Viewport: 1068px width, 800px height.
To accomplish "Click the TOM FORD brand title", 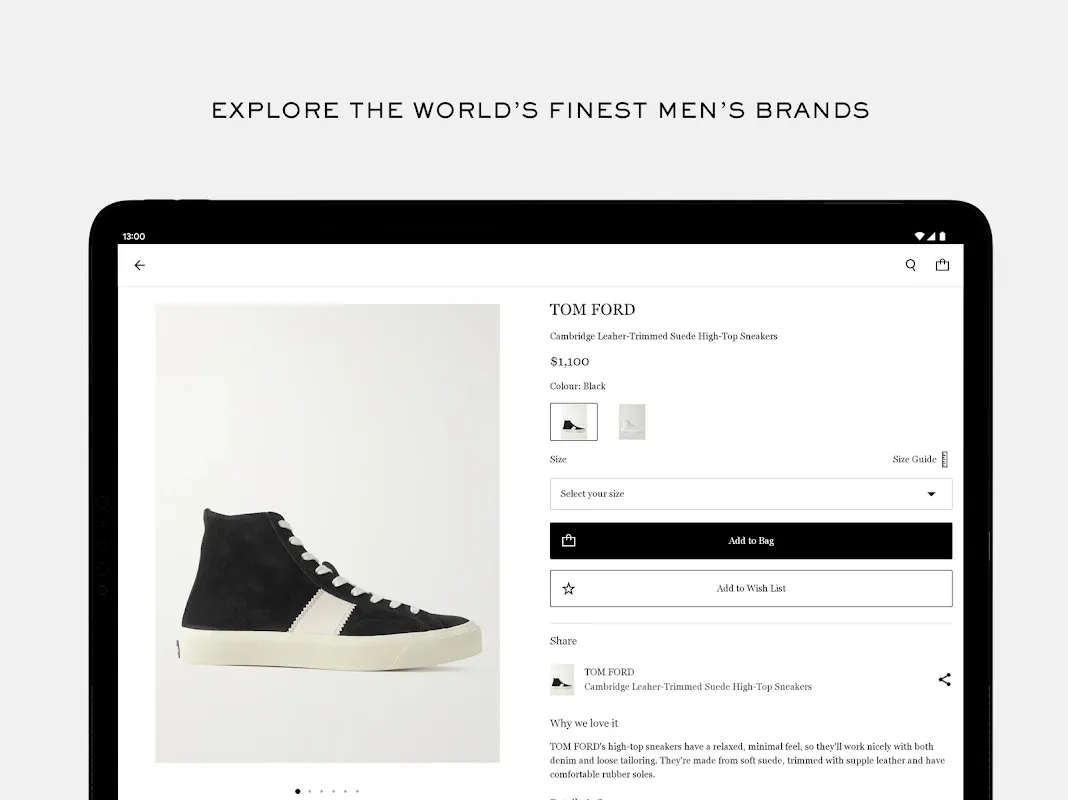I will [592, 310].
